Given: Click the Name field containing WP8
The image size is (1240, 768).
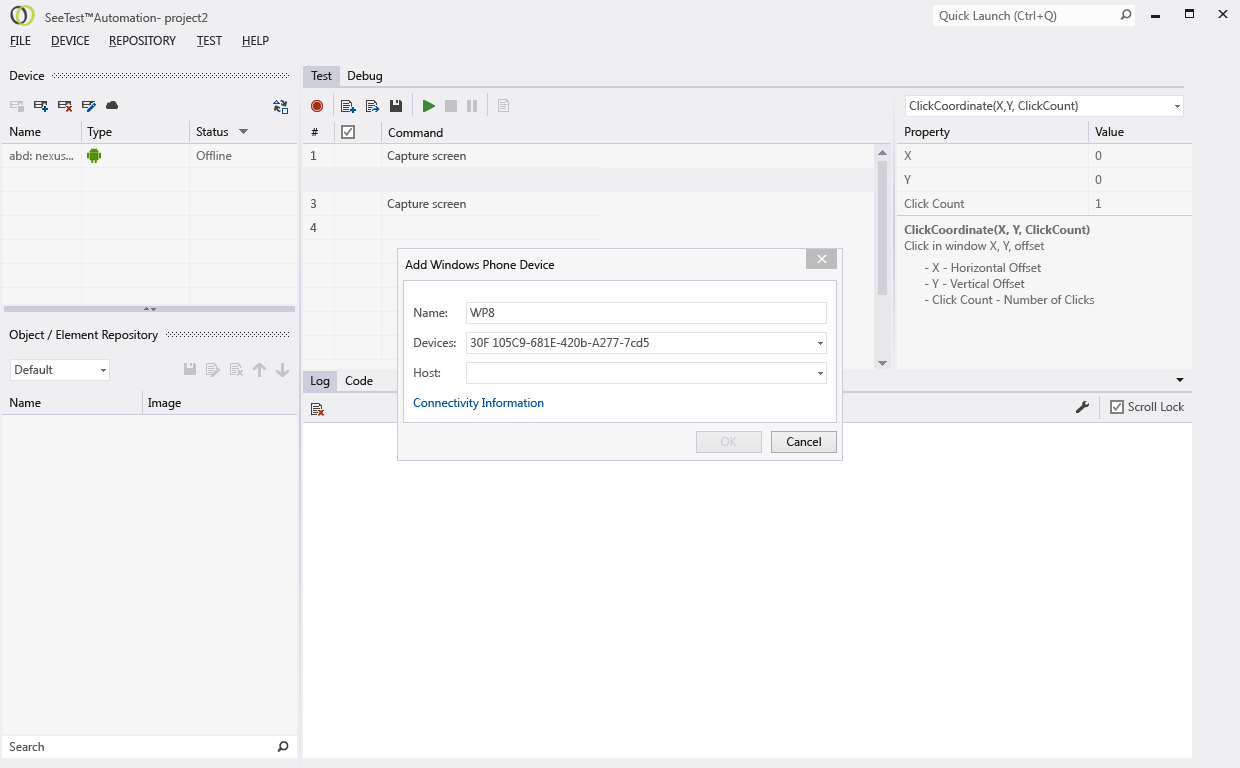Looking at the screenshot, I should click(x=646, y=313).
